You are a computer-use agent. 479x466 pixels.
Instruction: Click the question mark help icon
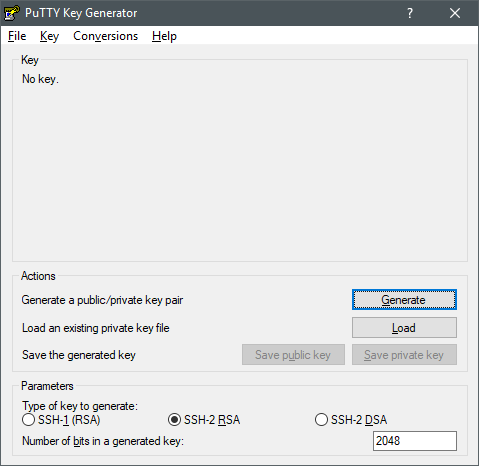410,13
